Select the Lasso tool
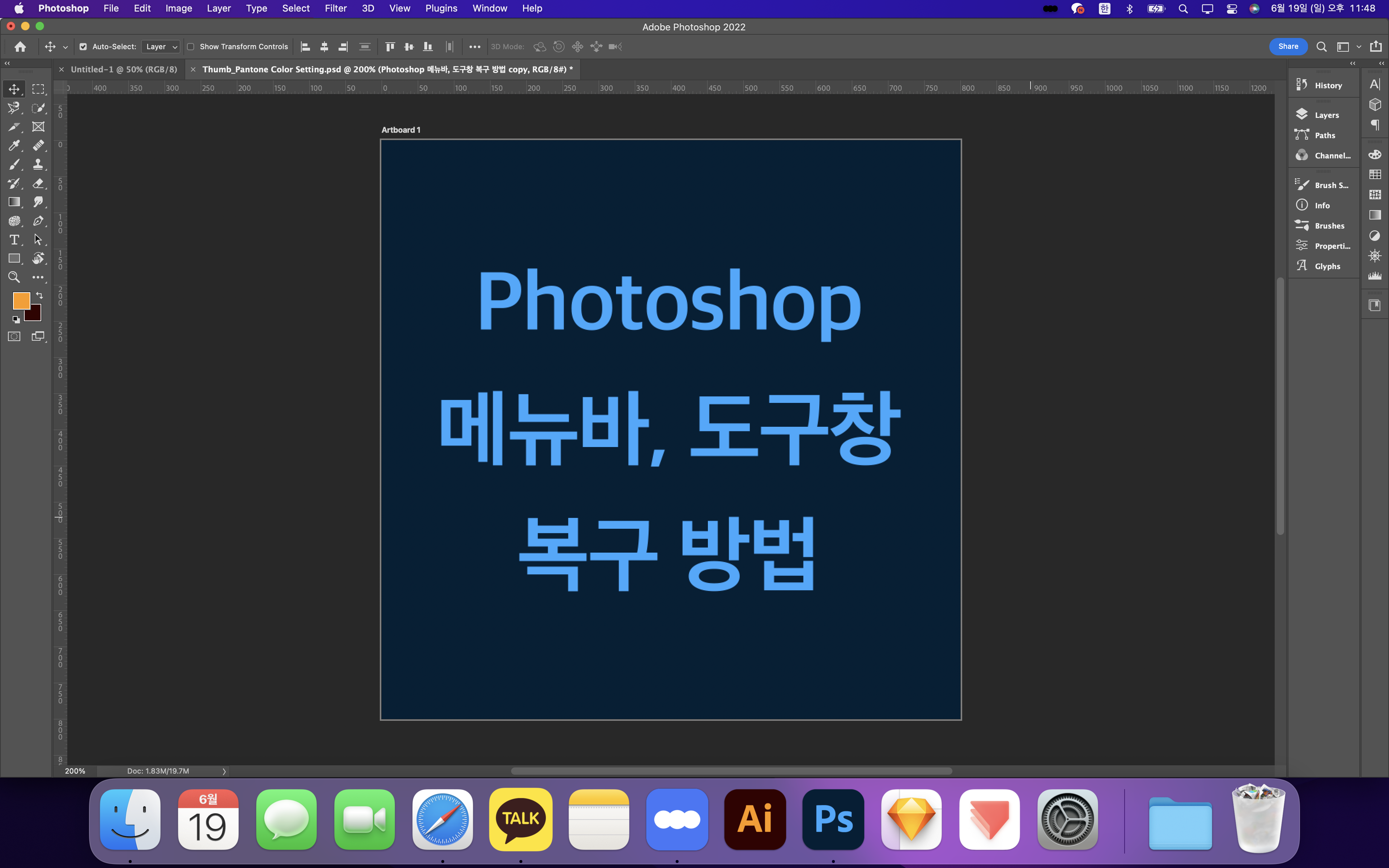Viewport: 1389px width, 868px height. (14, 108)
